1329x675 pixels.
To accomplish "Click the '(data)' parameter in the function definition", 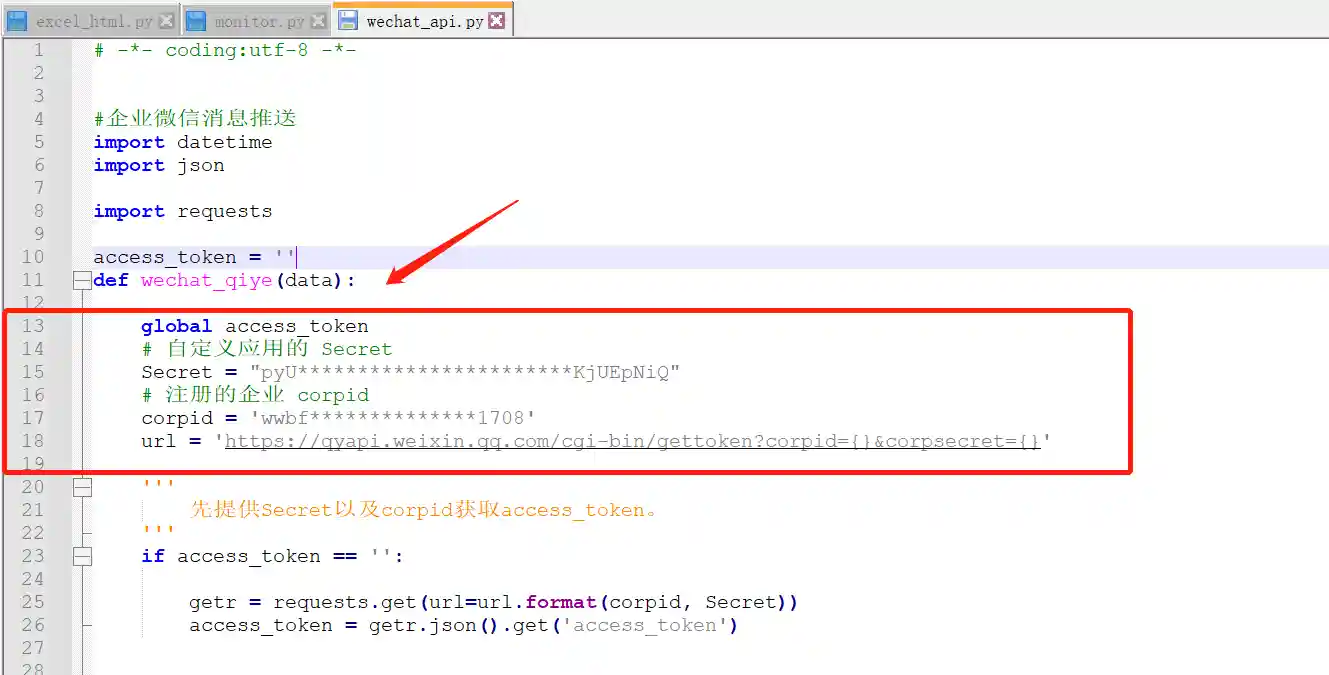I will click(309, 280).
